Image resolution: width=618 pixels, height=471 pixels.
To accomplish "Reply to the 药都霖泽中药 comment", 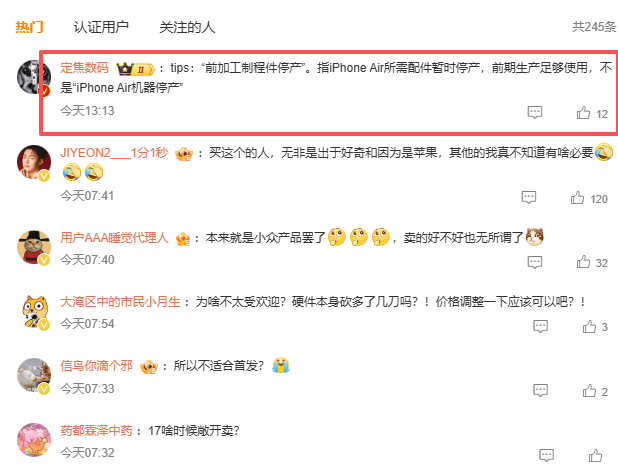I will [546, 455].
